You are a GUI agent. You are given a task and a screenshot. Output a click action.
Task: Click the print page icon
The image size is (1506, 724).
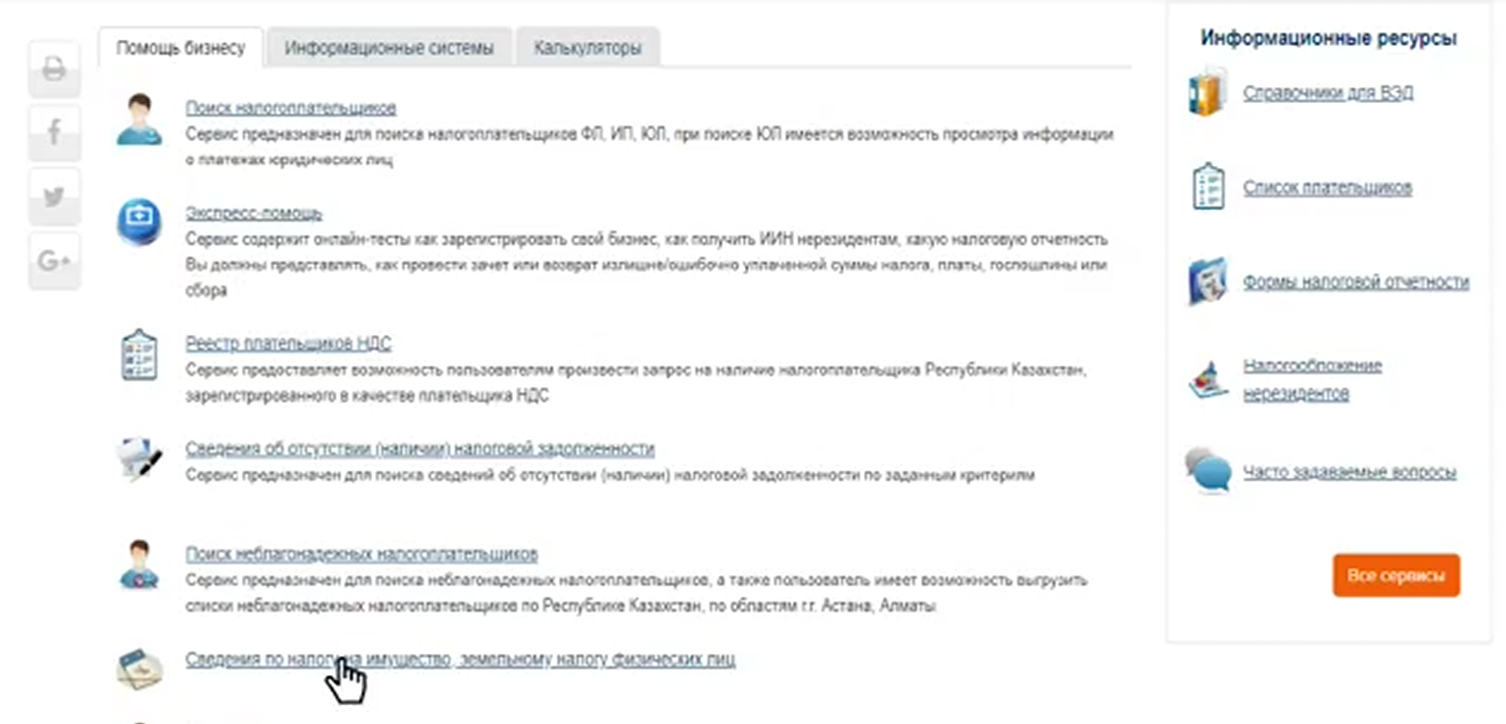point(54,70)
